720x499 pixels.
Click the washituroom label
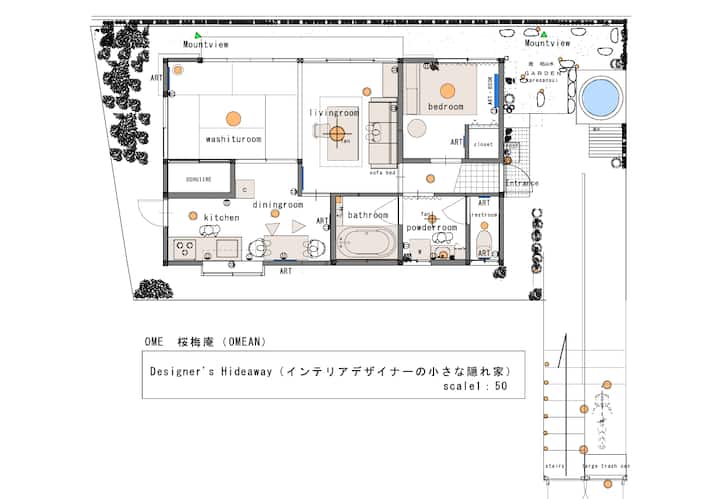[233, 139]
